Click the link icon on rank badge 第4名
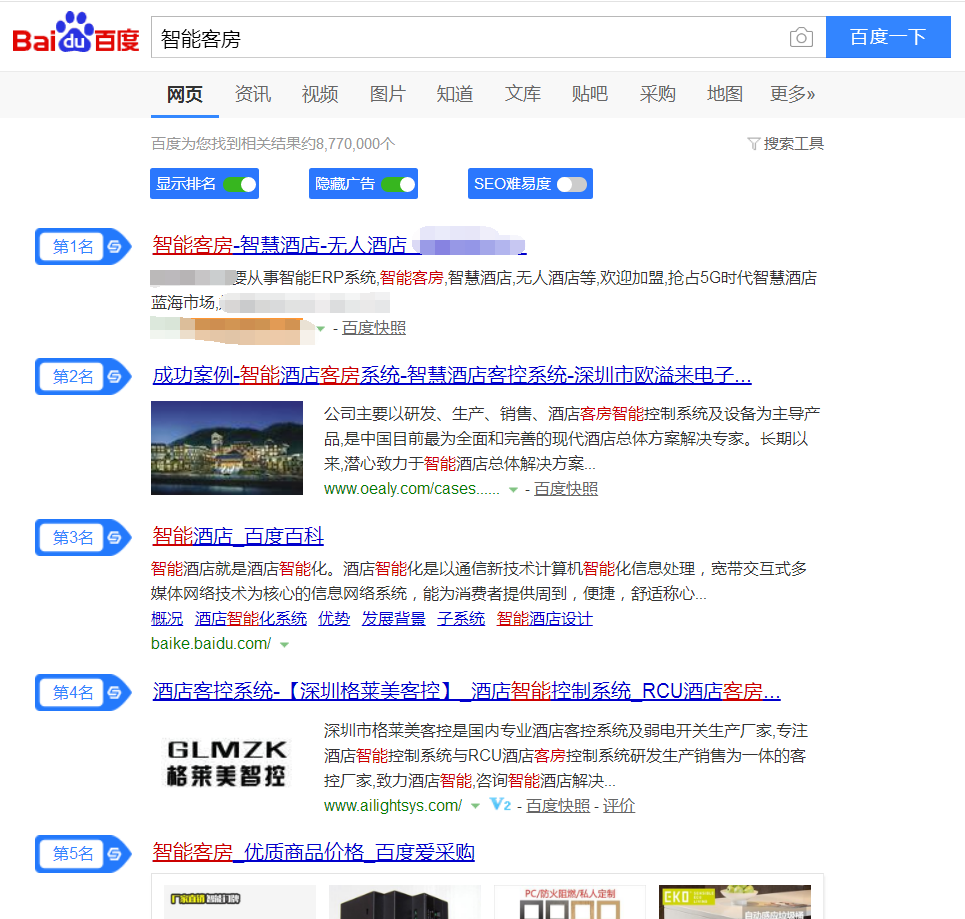The width and height of the screenshot is (965, 919). pyautogui.click(x=114, y=692)
